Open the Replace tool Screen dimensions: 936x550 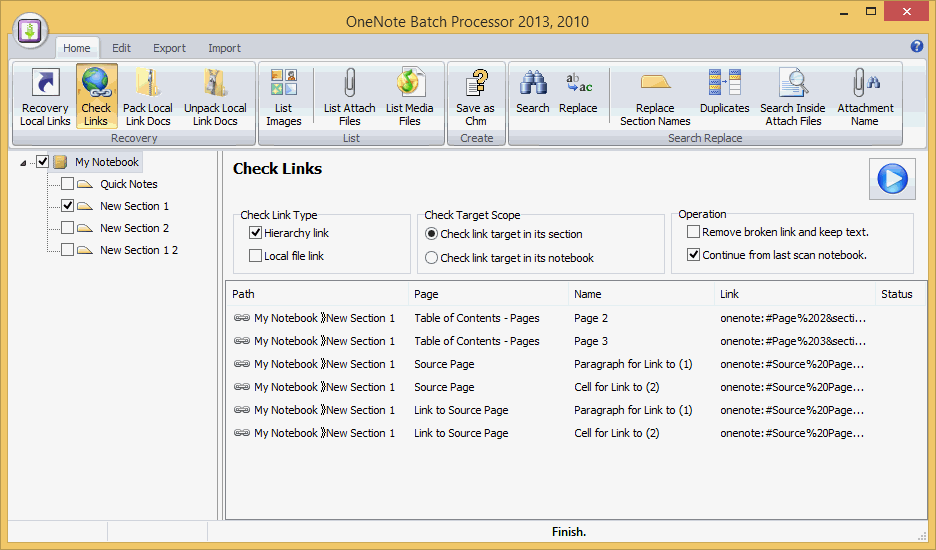point(578,91)
